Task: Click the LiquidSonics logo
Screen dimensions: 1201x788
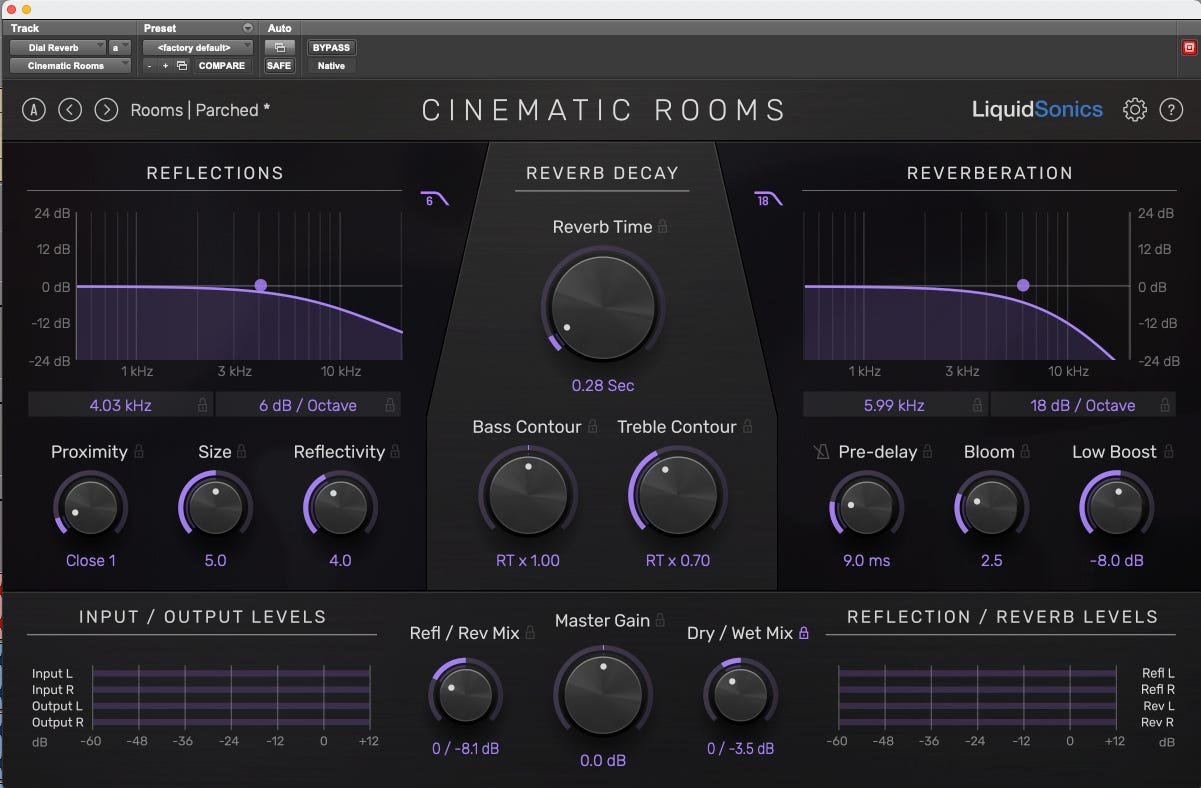Action: point(1037,110)
